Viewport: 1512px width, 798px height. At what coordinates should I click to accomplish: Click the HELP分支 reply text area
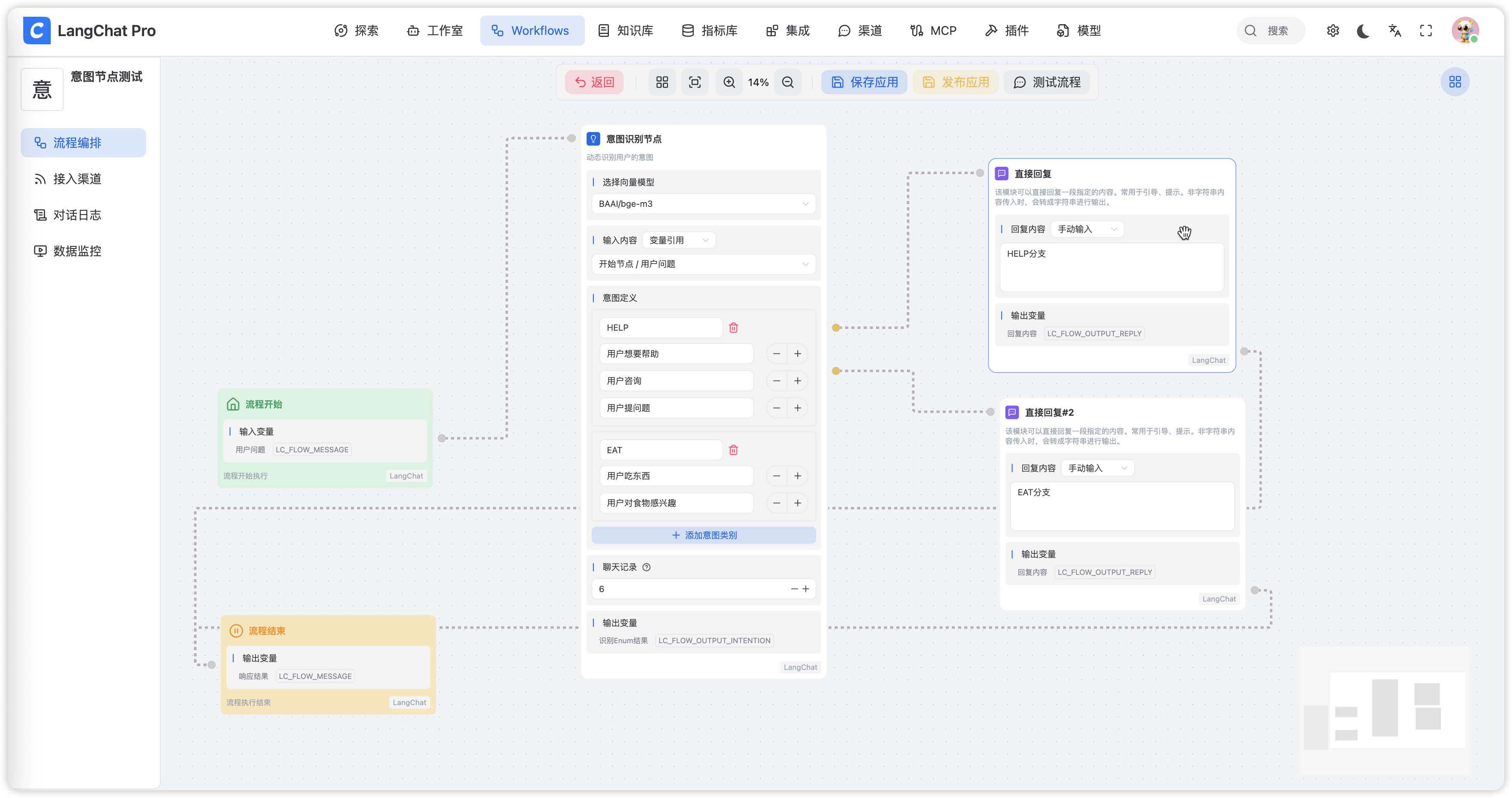click(1112, 267)
